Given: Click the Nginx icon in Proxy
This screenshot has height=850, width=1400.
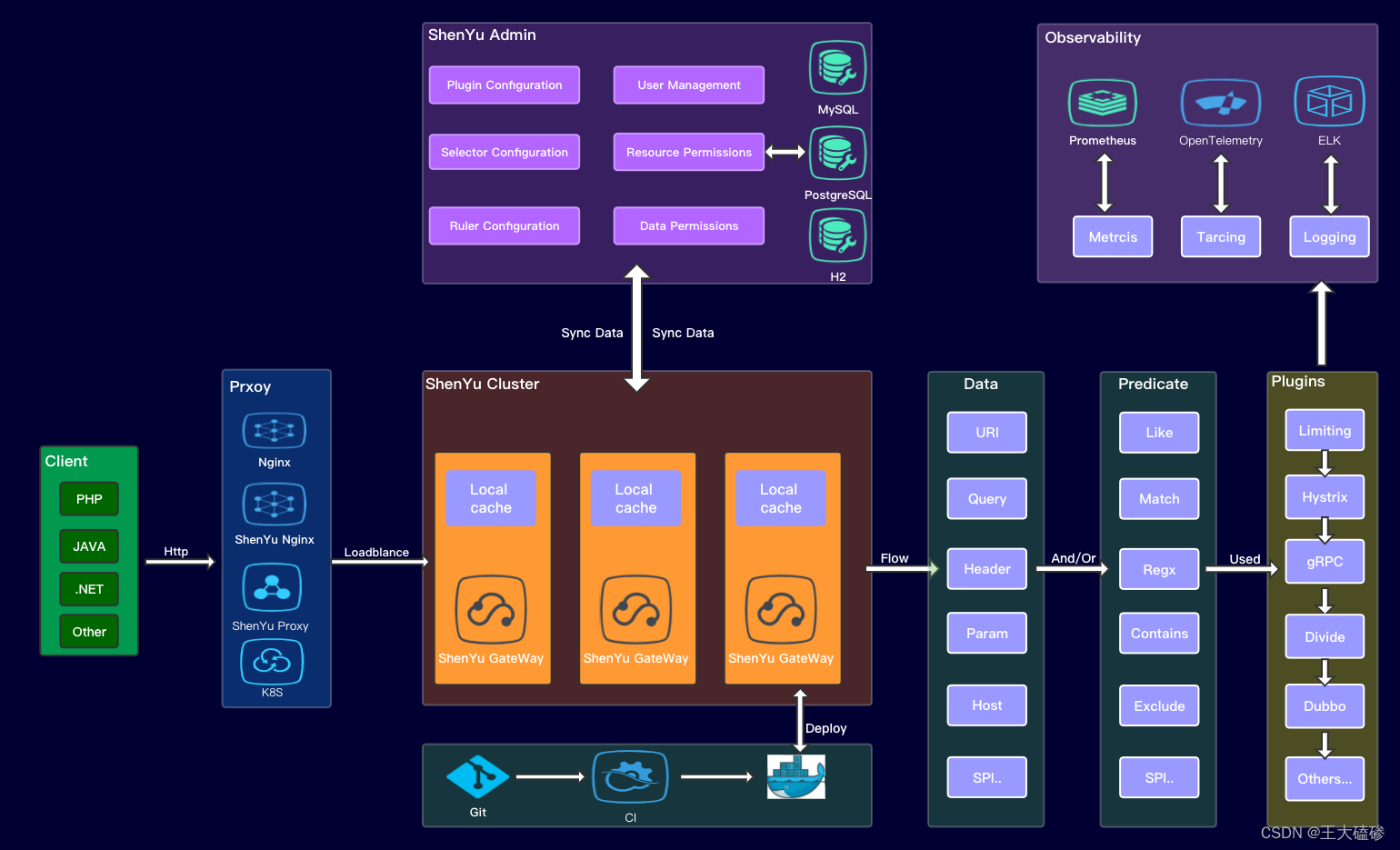Looking at the screenshot, I should pyautogui.click(x=274, y=430).
